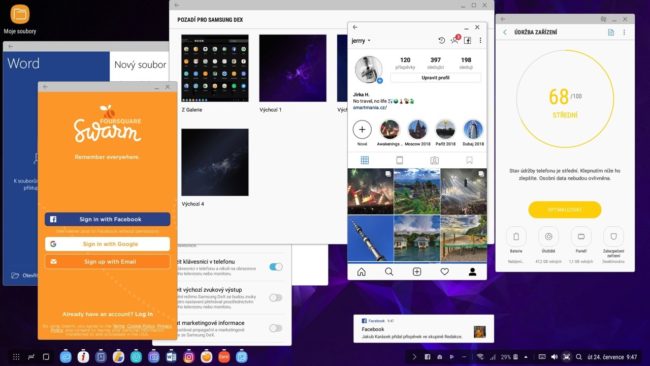Launch Instagram from the taskbar
Screen dimensions: 650x366
[x=189, y=356]
